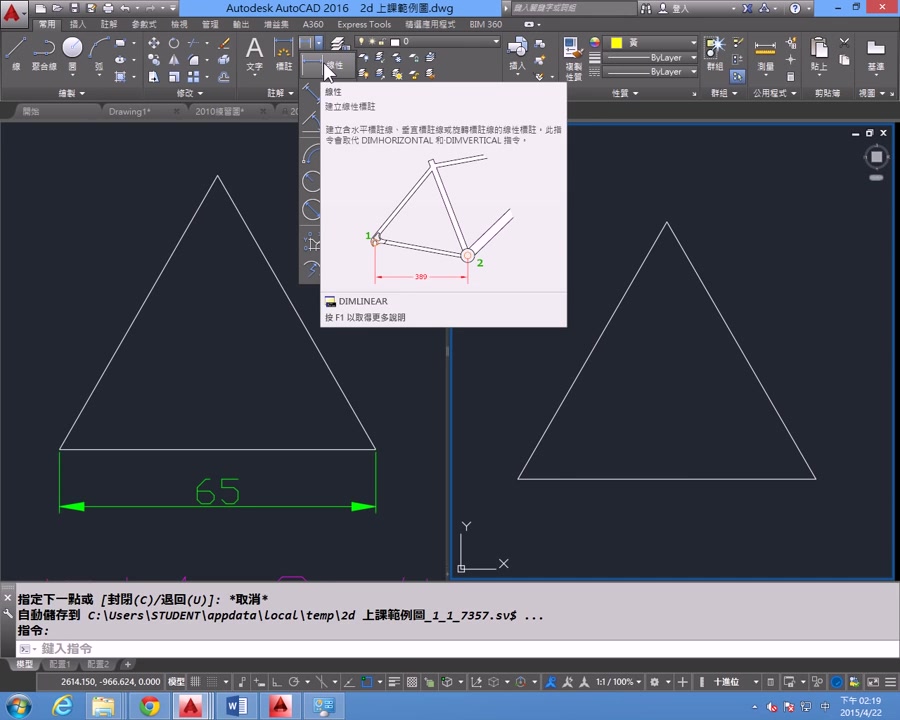This screenshot has height=720, width=900.
Task: Click the Mirror tool in Modify panel
Action: point(174,60)
